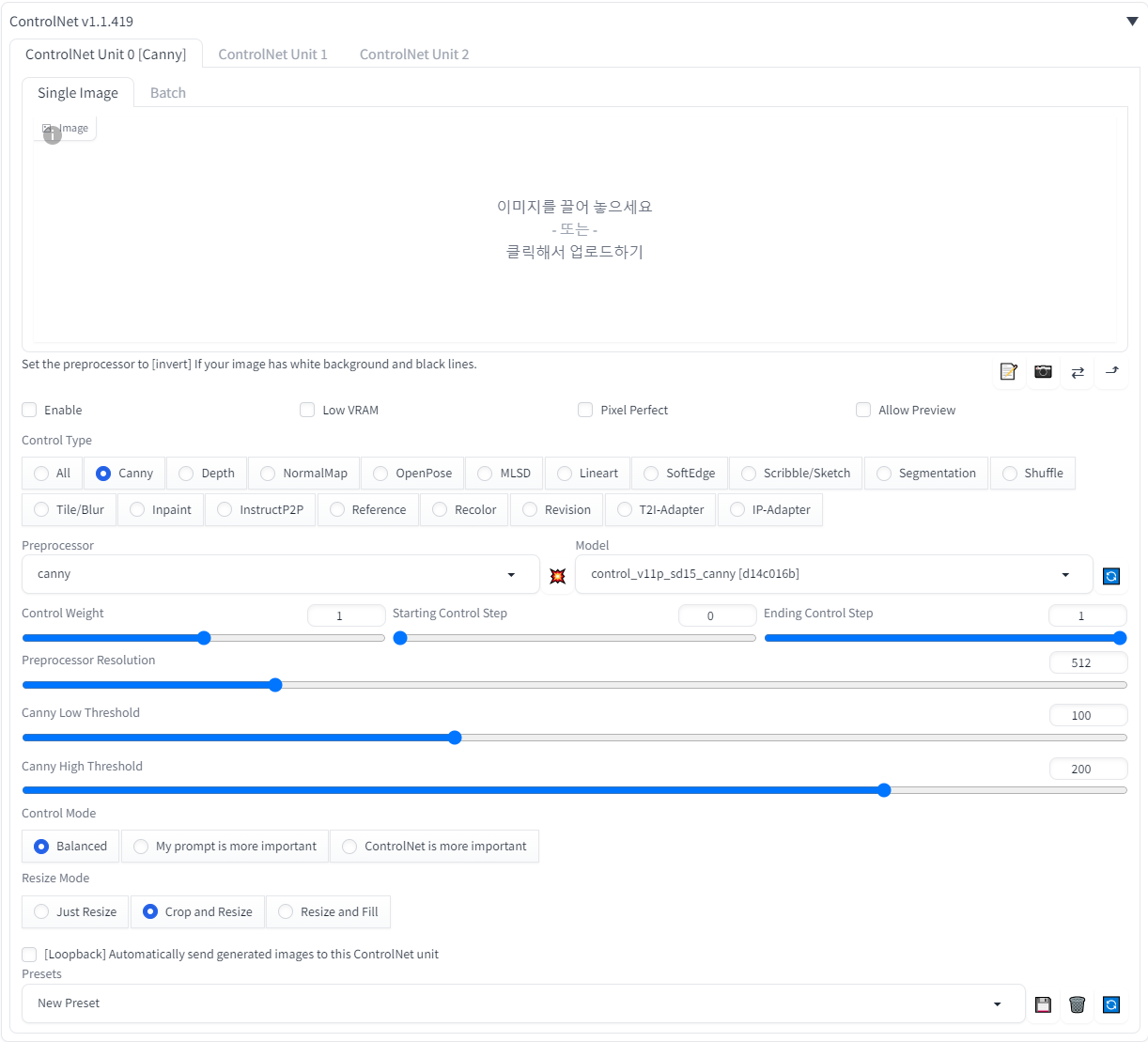Click the info icon on Image label
Screen dimensions: 1148x1042
(x=53, y=135)
